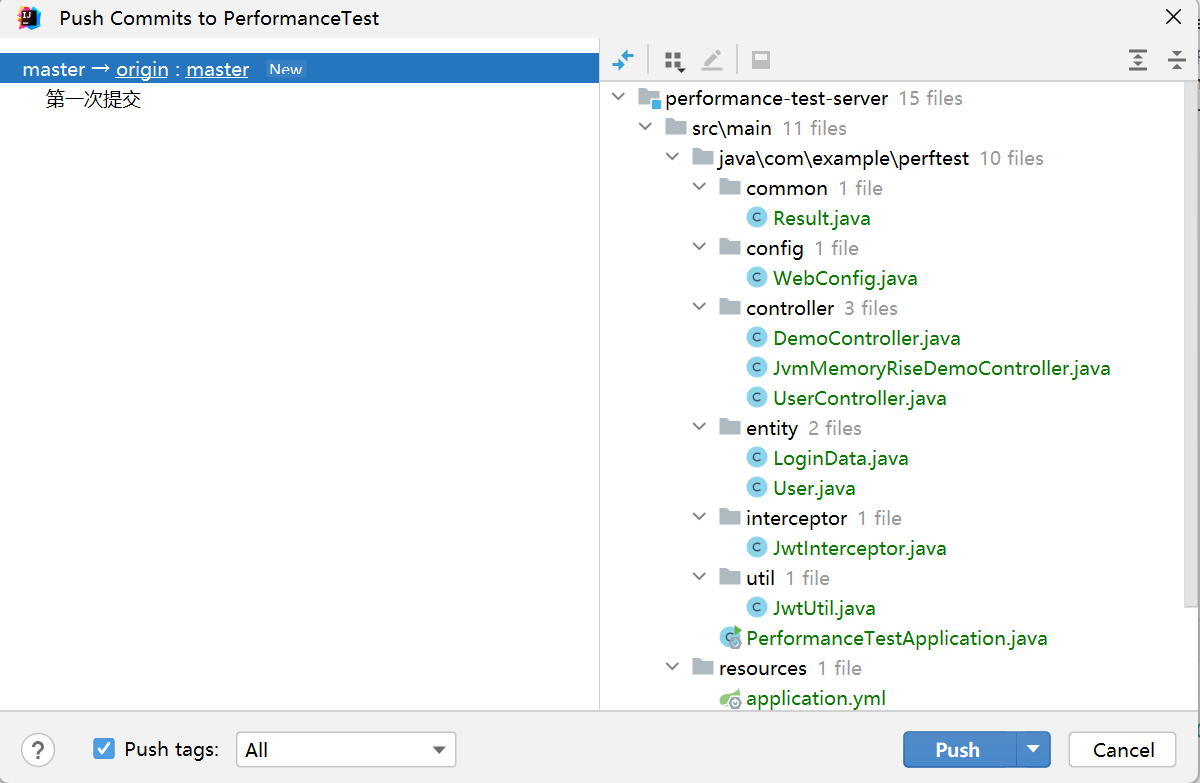Click the JwtInterceptor.java class icon
This screenshot has width=1200, height=783.
click(757, 548)
